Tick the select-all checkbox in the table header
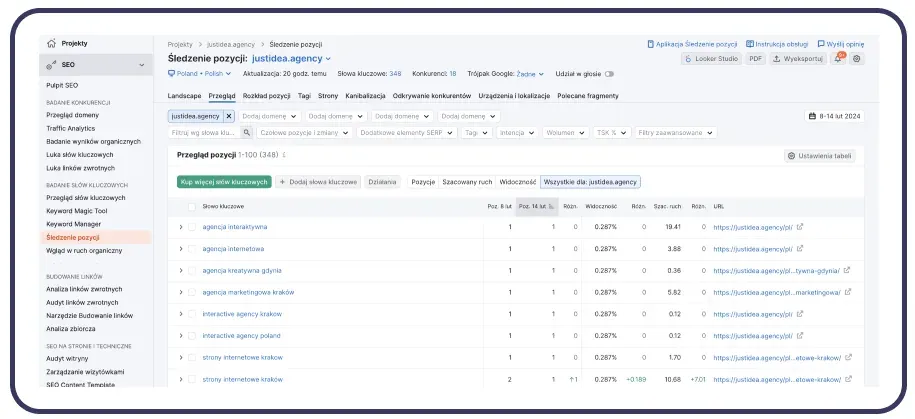Viewport: 915px width, 419px height. (191, 207)
